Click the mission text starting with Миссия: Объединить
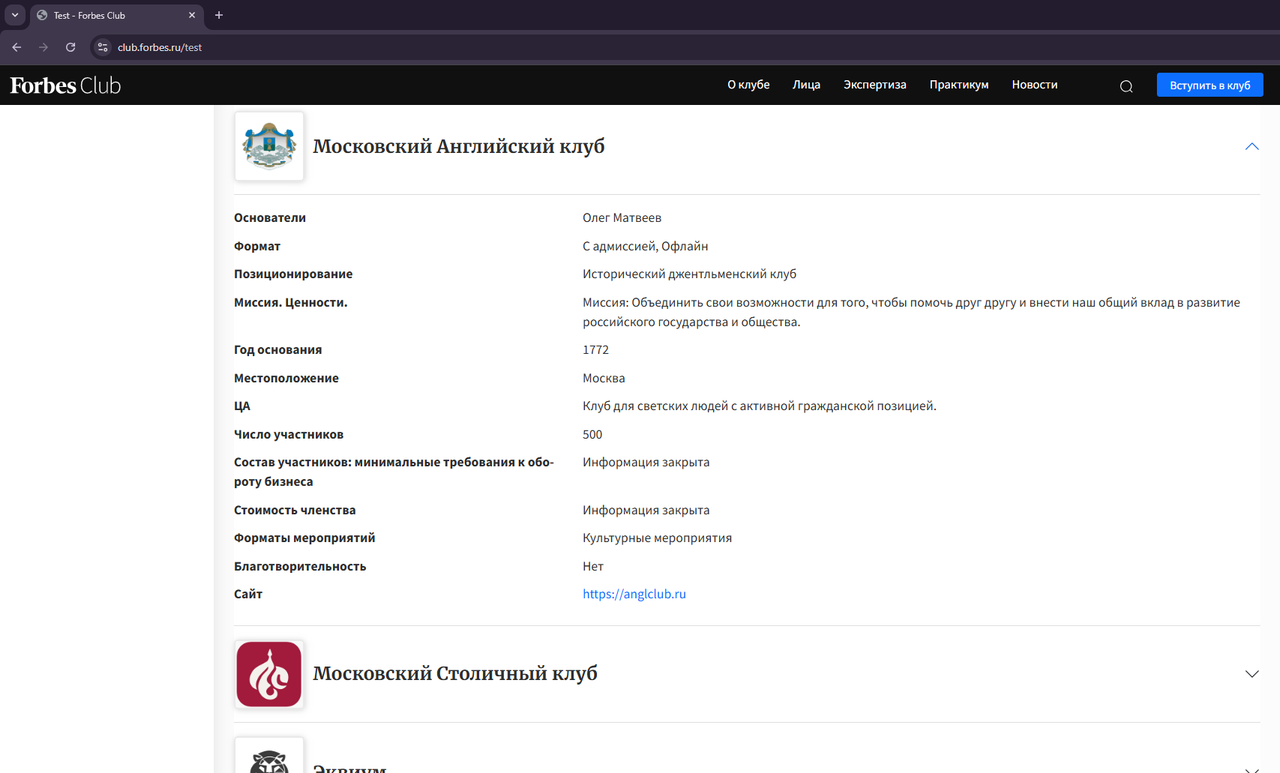 [x=912, y=312]
